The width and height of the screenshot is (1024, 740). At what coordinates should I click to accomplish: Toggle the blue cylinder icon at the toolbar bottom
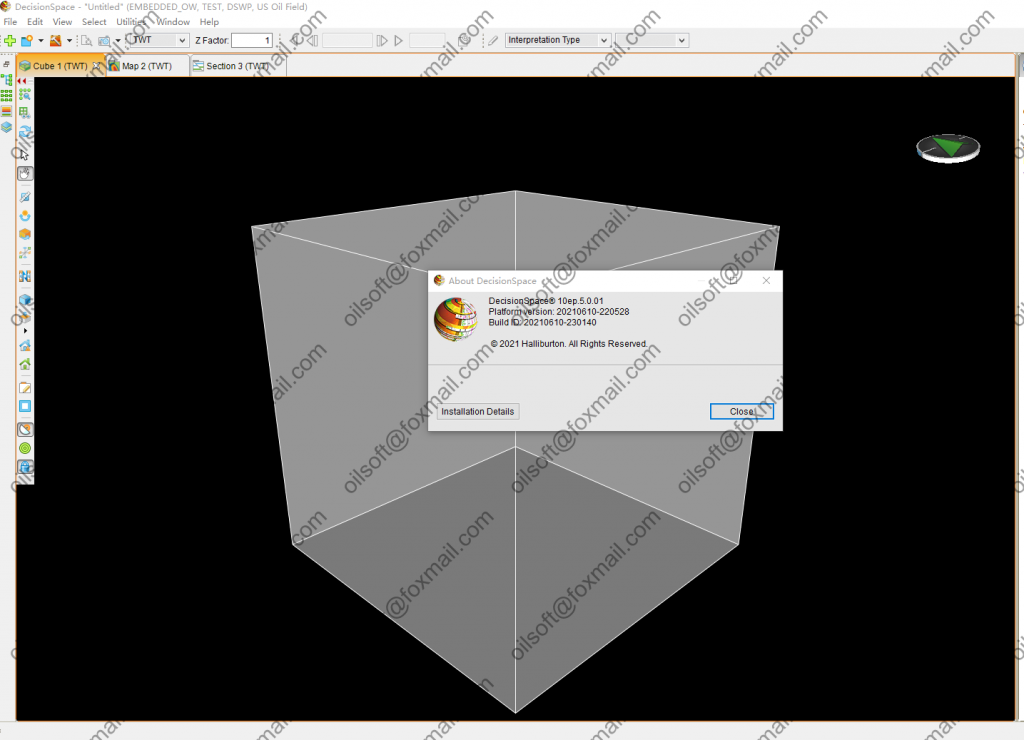coord(25,467)
